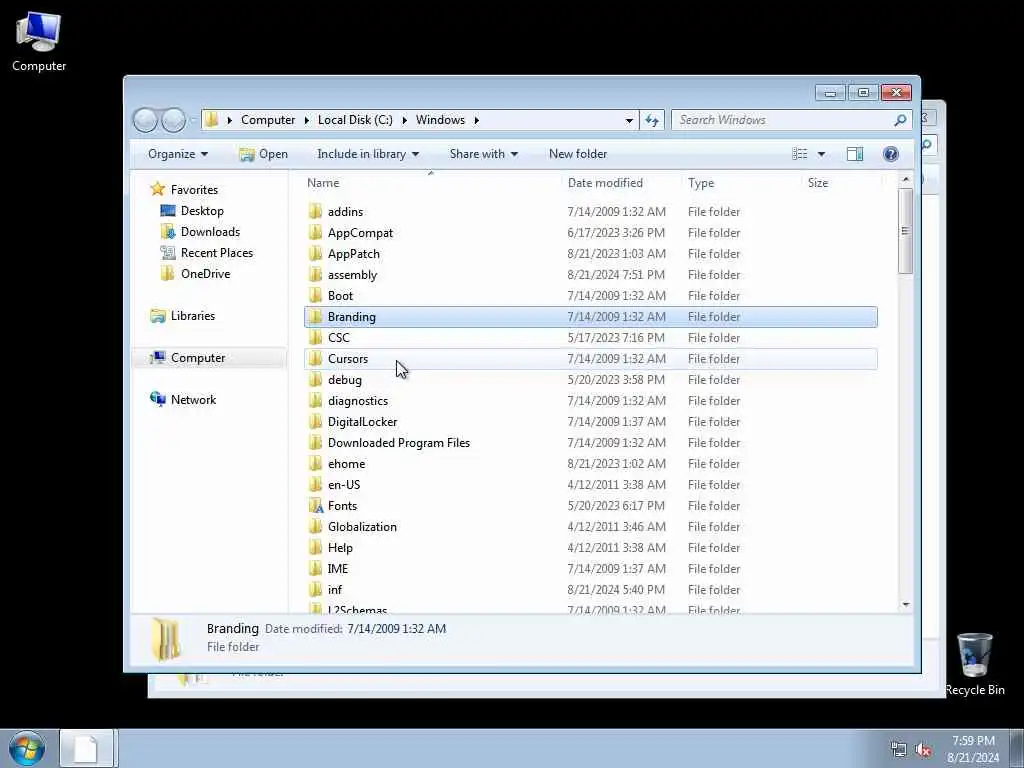1024x768 pixels.
Task: Sort by Name column header
Action: (x=431, y=183)
